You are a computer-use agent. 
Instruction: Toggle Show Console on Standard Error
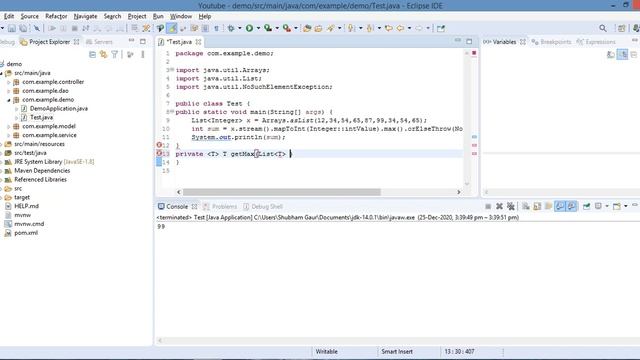572,207
